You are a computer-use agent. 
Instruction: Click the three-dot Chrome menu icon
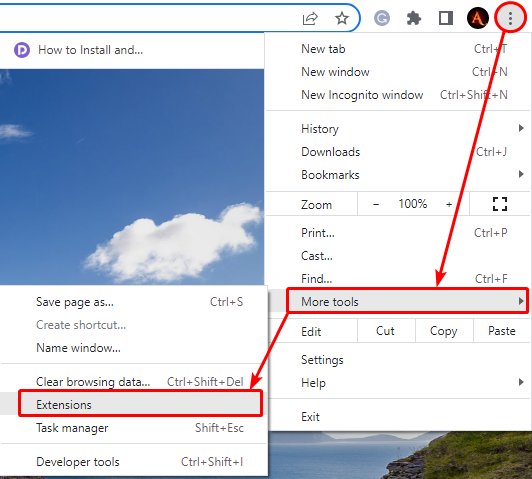click(x=510, y=18)
